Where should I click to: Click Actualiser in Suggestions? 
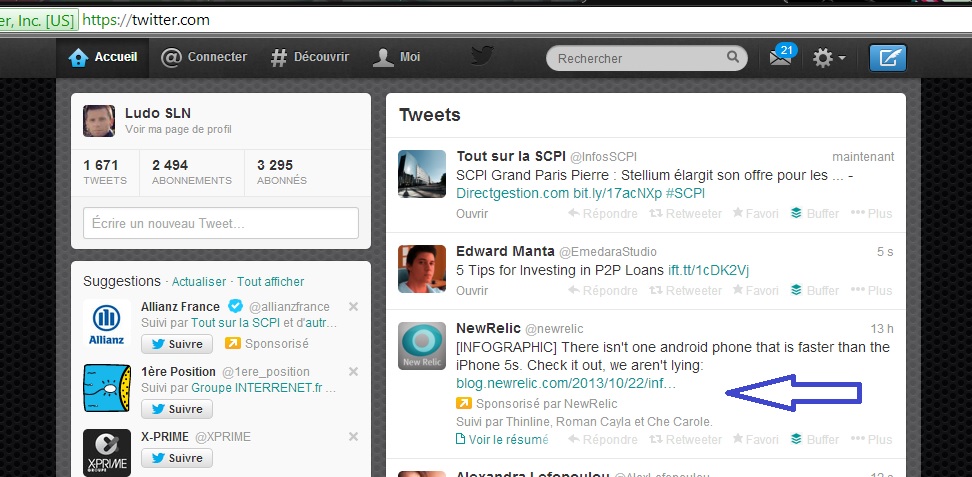click(x=199, y=282)
